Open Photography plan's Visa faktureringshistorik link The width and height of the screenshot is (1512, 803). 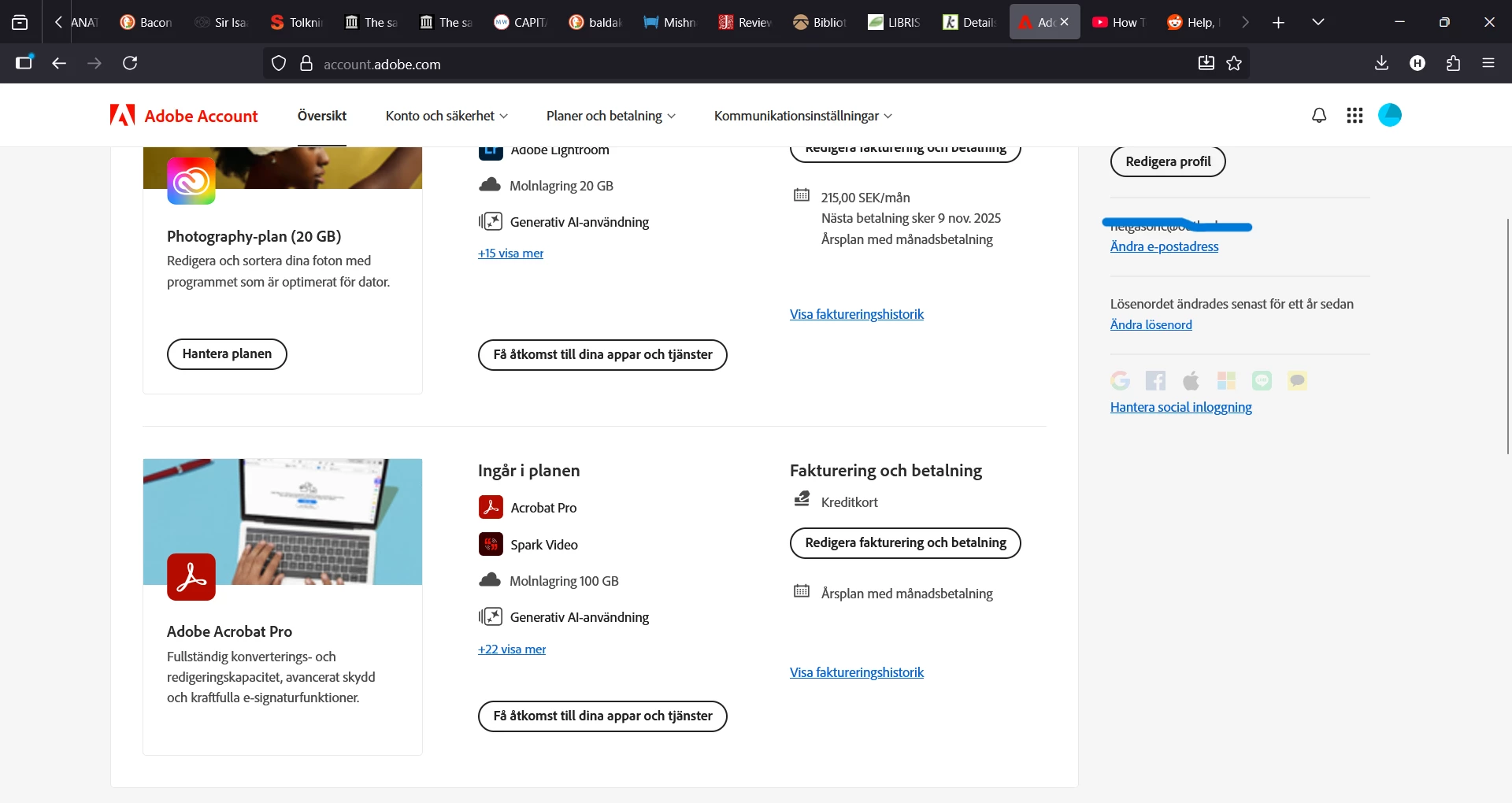coord(856,314)
